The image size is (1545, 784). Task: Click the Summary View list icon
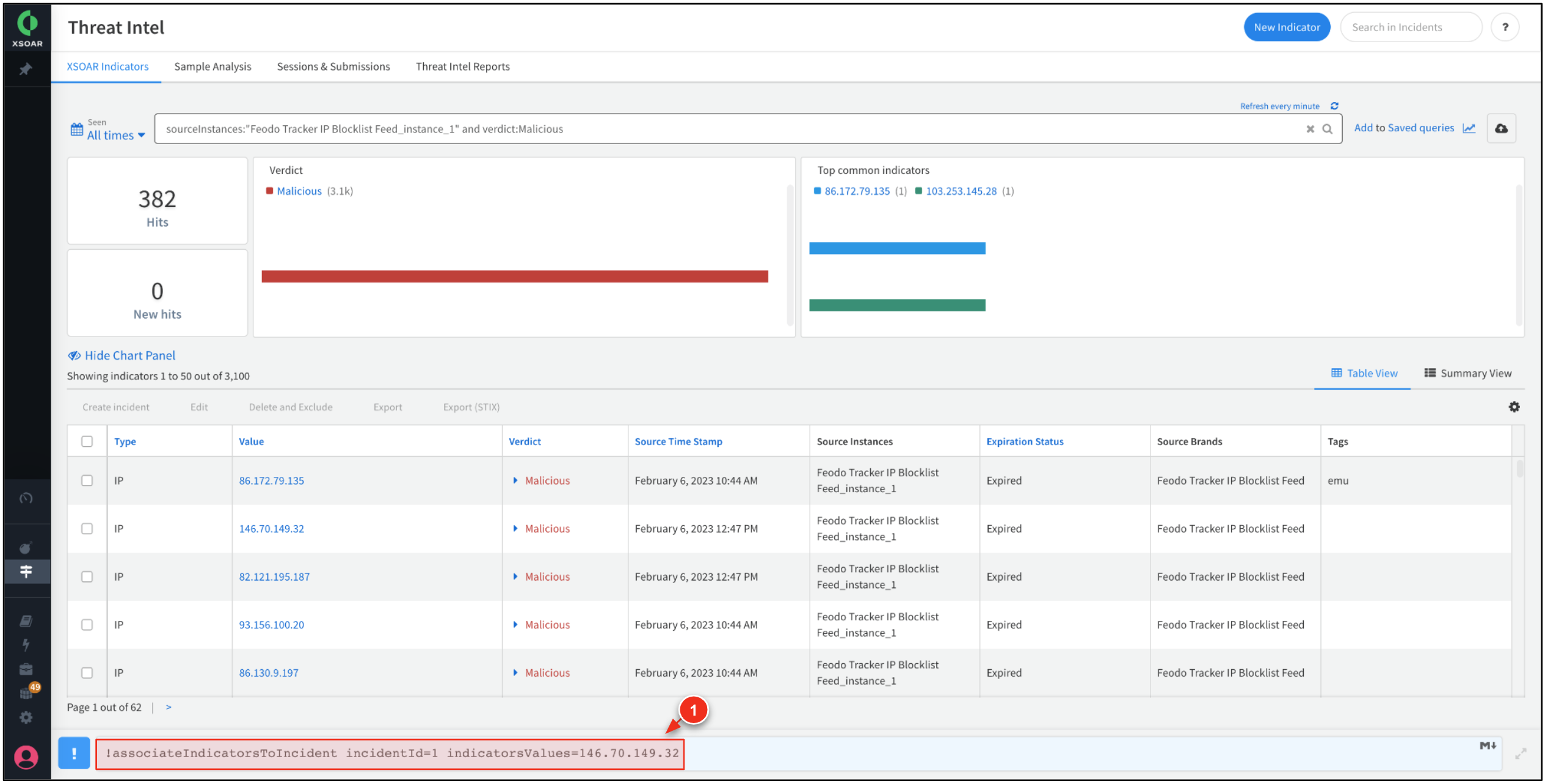tap(1430, 373)
